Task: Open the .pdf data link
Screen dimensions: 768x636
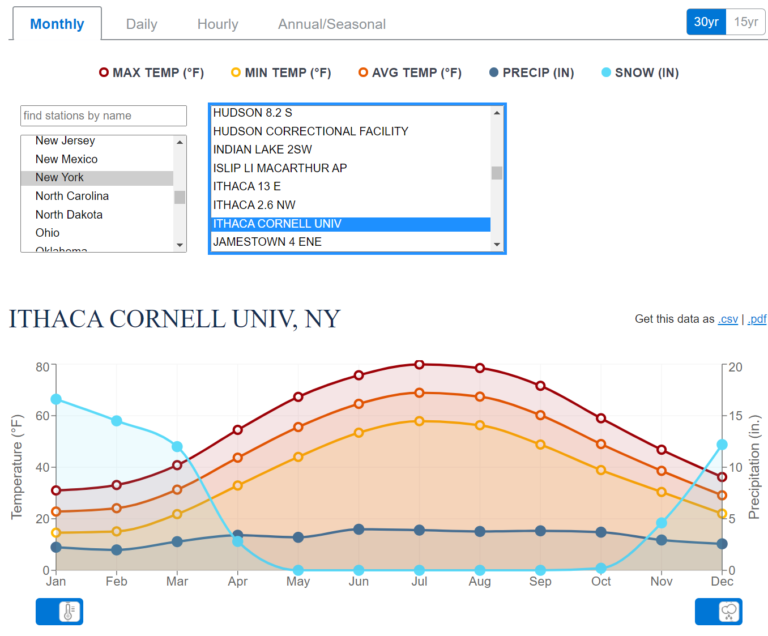Action: pos(756,319)
